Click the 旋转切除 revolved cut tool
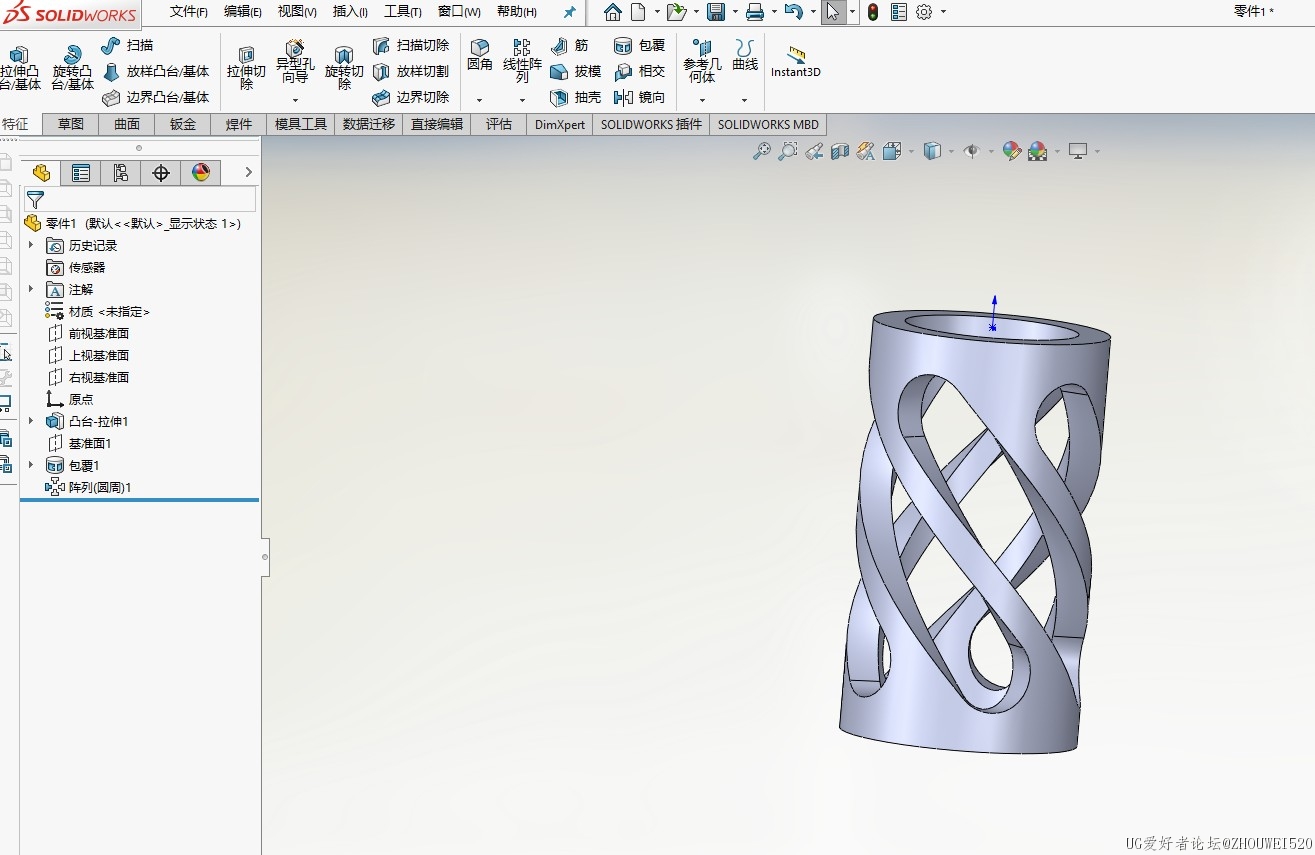The width and height of the screenshot is (1315, 855). tap(344, 68)
